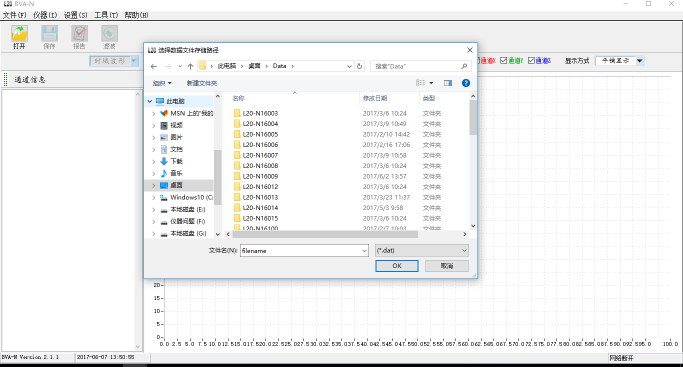Click the magnifier icon in search box
The height and width of the screenshot is (367, 683).
(464, 66)
